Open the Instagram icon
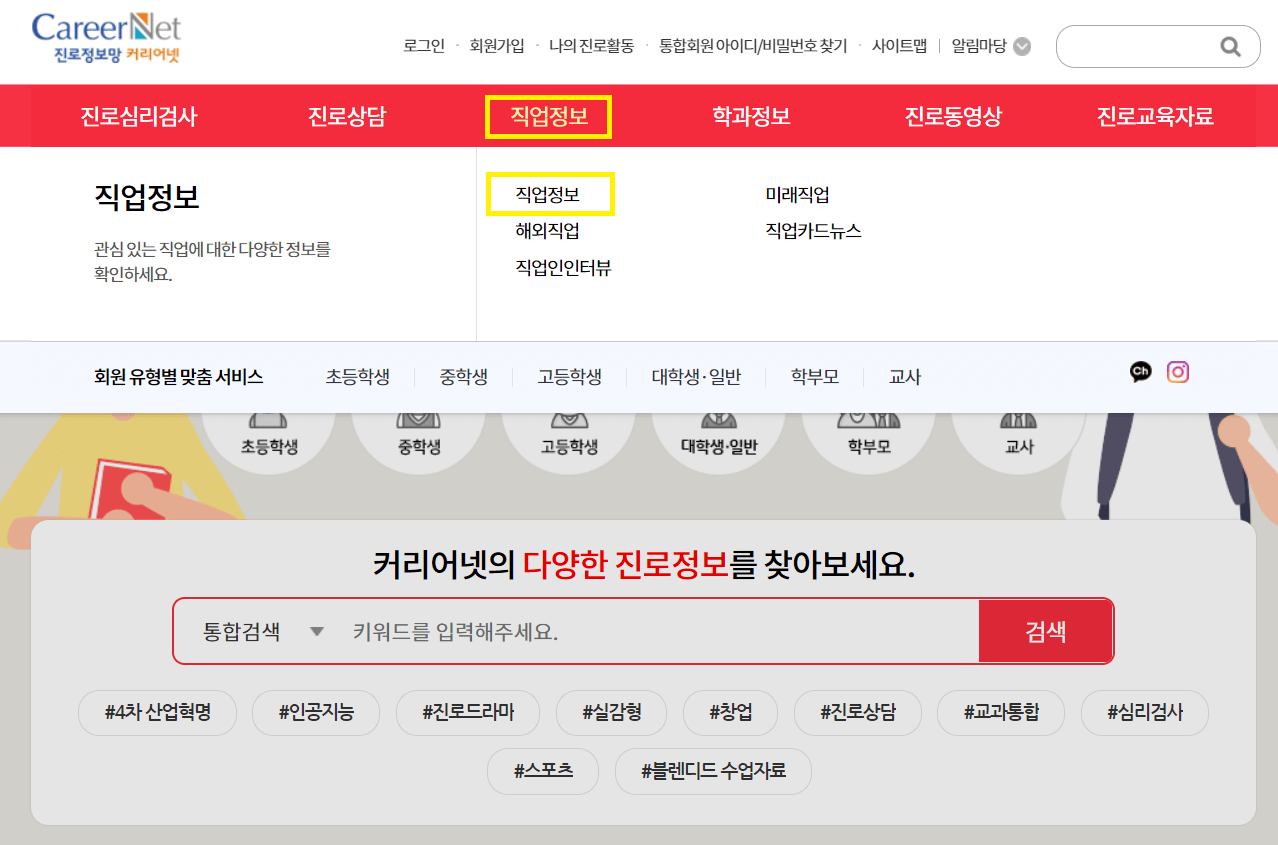 point(1177,371)
